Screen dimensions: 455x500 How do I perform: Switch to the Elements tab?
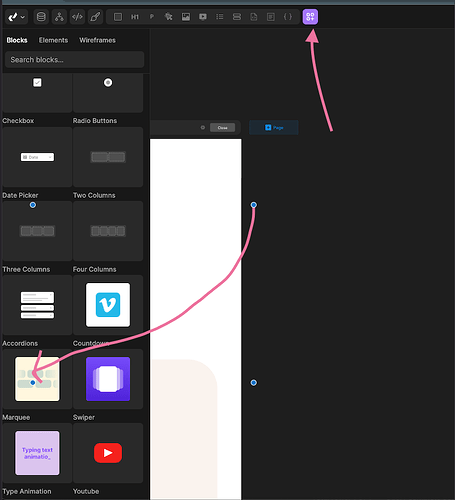coord(53,40)
